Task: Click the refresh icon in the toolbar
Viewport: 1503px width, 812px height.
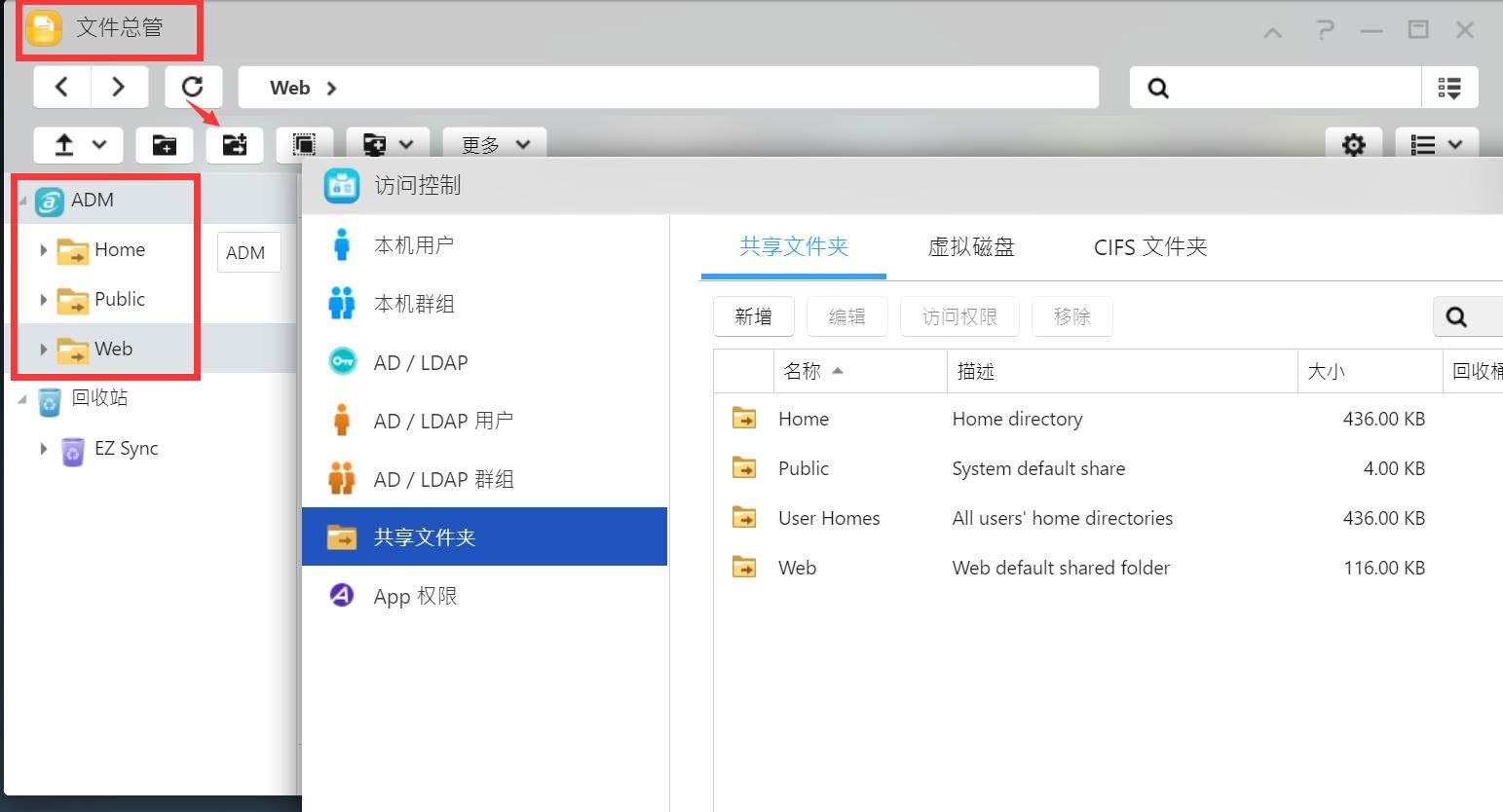Action: tap(192, 87)
